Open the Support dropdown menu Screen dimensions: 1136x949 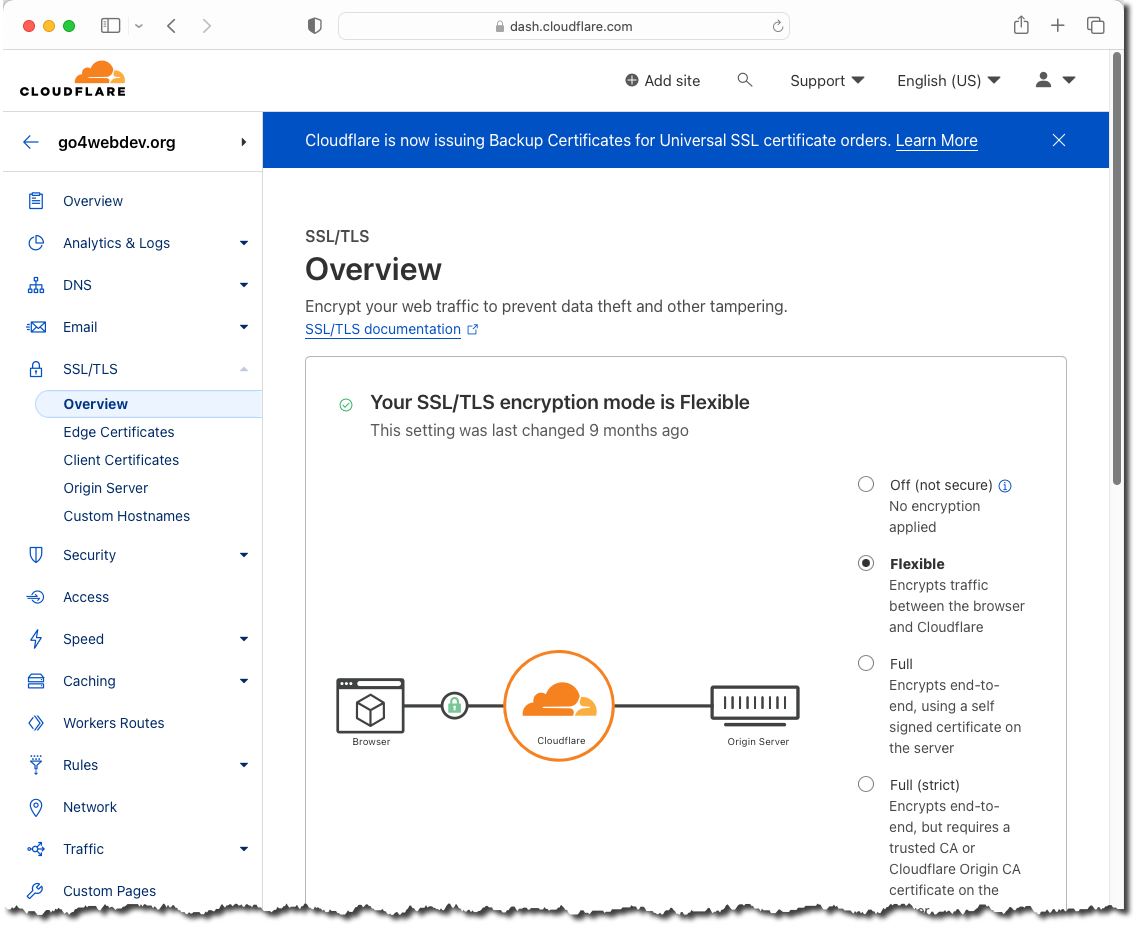(x=827, y=80)
